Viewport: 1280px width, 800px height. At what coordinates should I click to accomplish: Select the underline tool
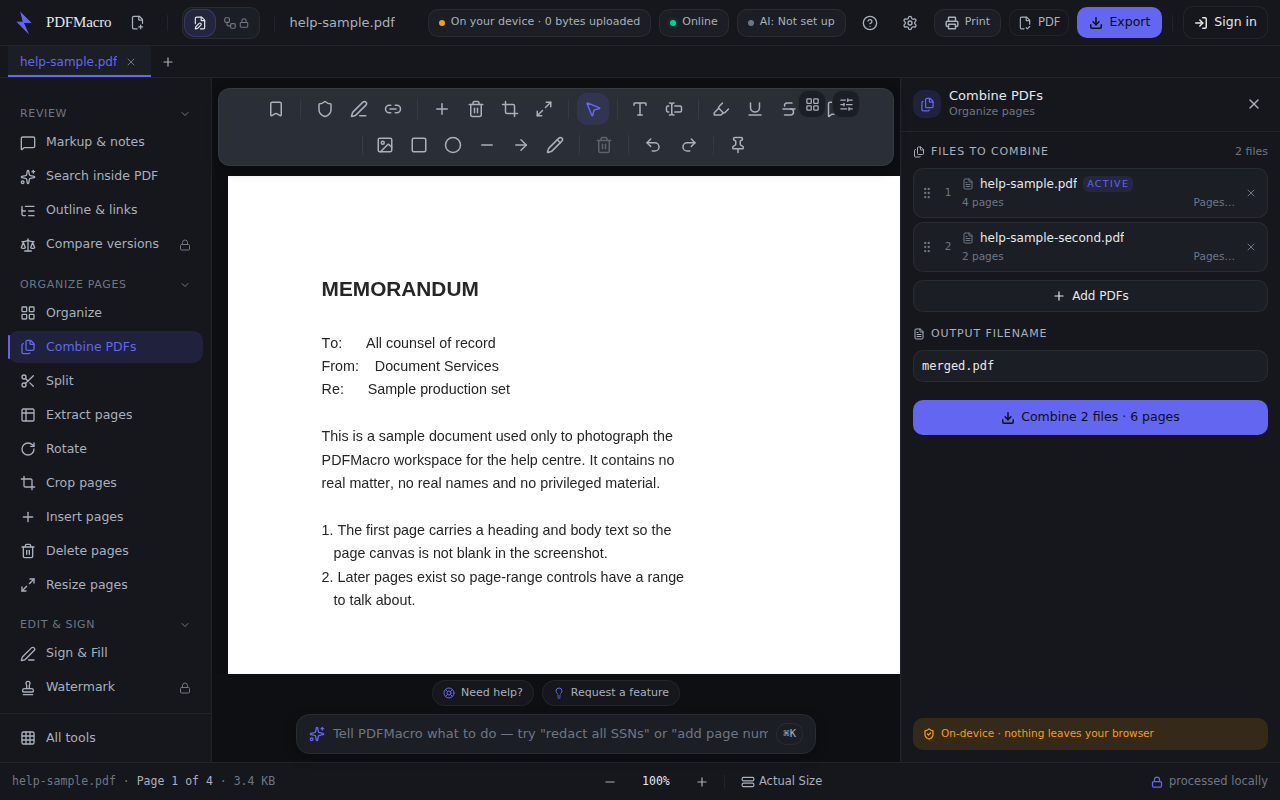click(x=755, y=109)
